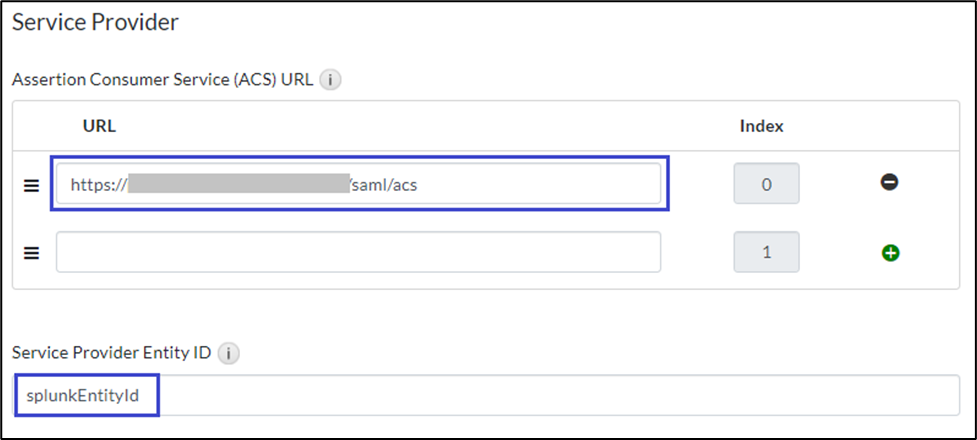977x440 pixels.
Task: Click the splunkEntityId text in the Entity ID field
Action: 87,396
